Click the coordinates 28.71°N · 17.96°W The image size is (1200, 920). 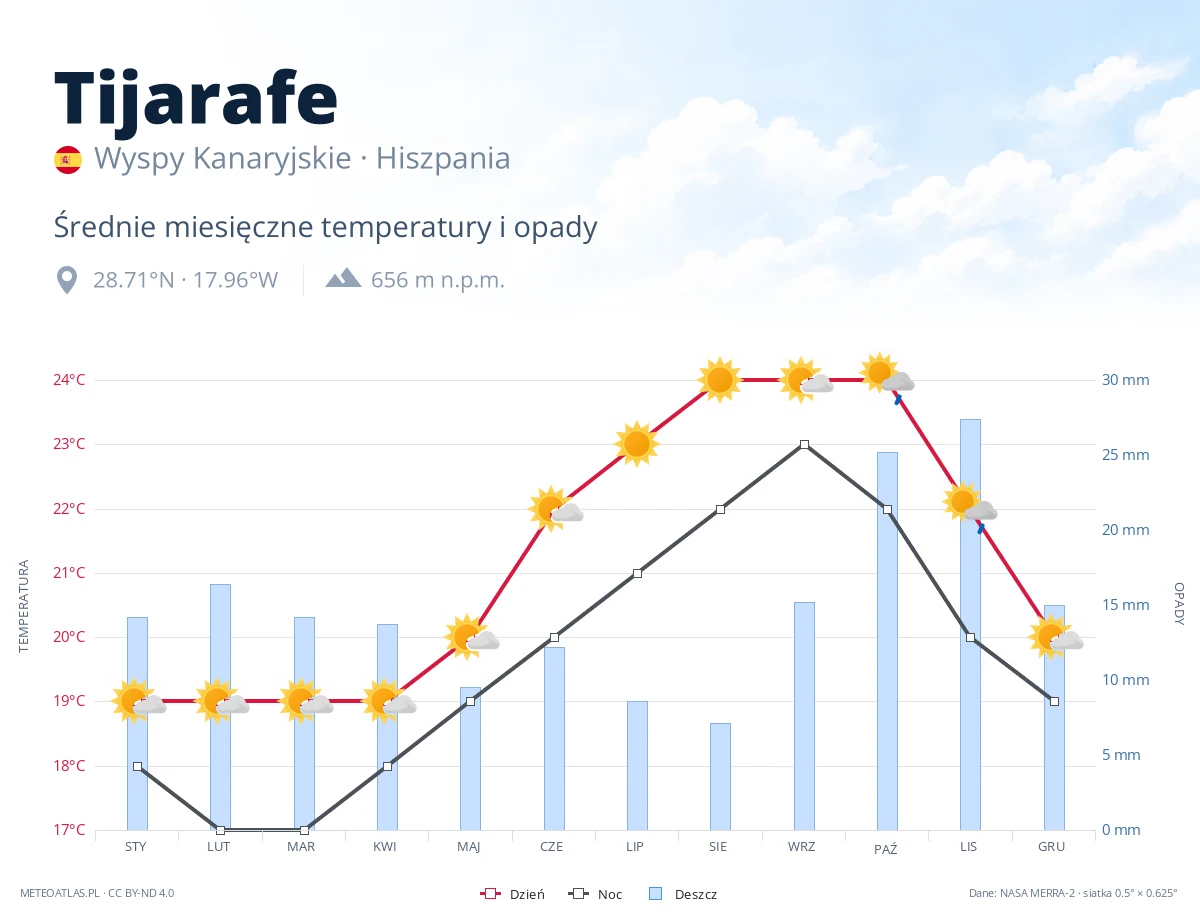pyautogui.click(x=185, y=280)
